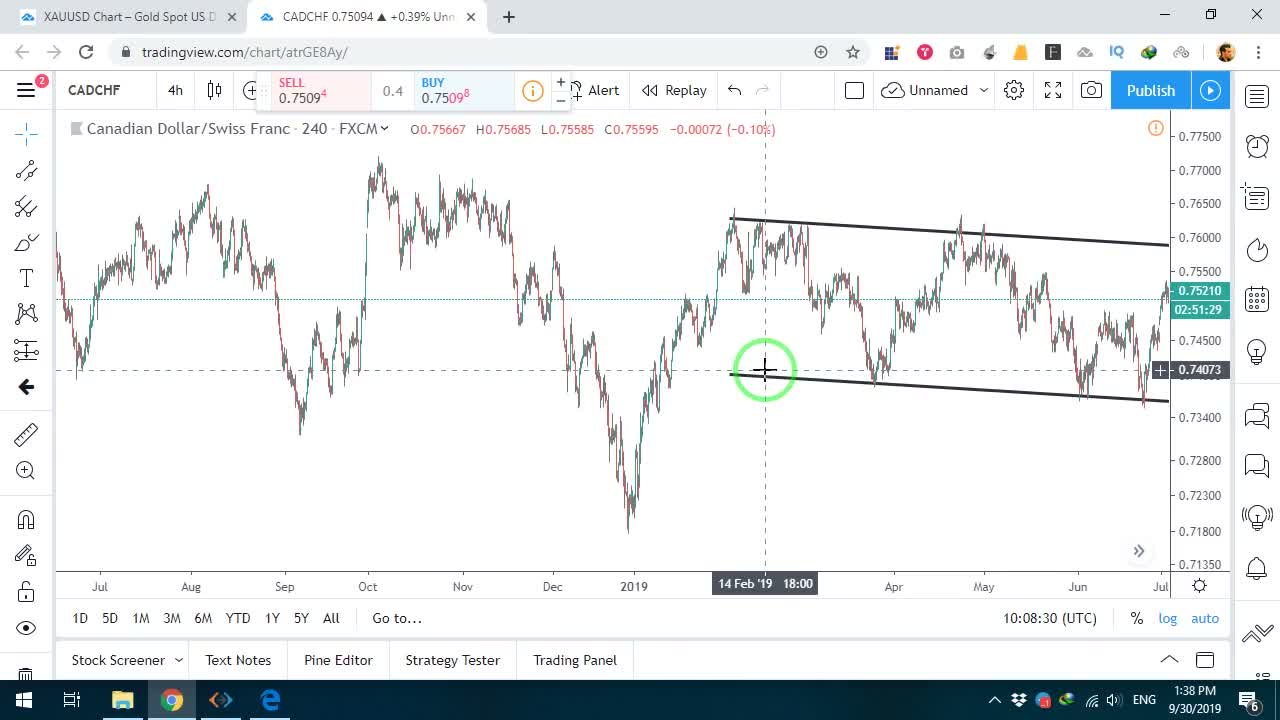The height and width of the screenshot is (720, 1280).
Task: Switch to Strategy Tester tab
Action: 452,660
